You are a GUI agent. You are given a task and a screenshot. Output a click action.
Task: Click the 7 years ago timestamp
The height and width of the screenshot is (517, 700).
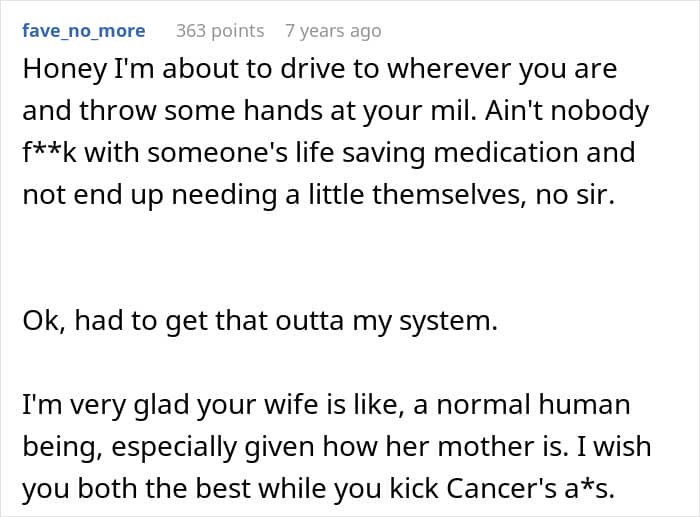coord(333,31)
